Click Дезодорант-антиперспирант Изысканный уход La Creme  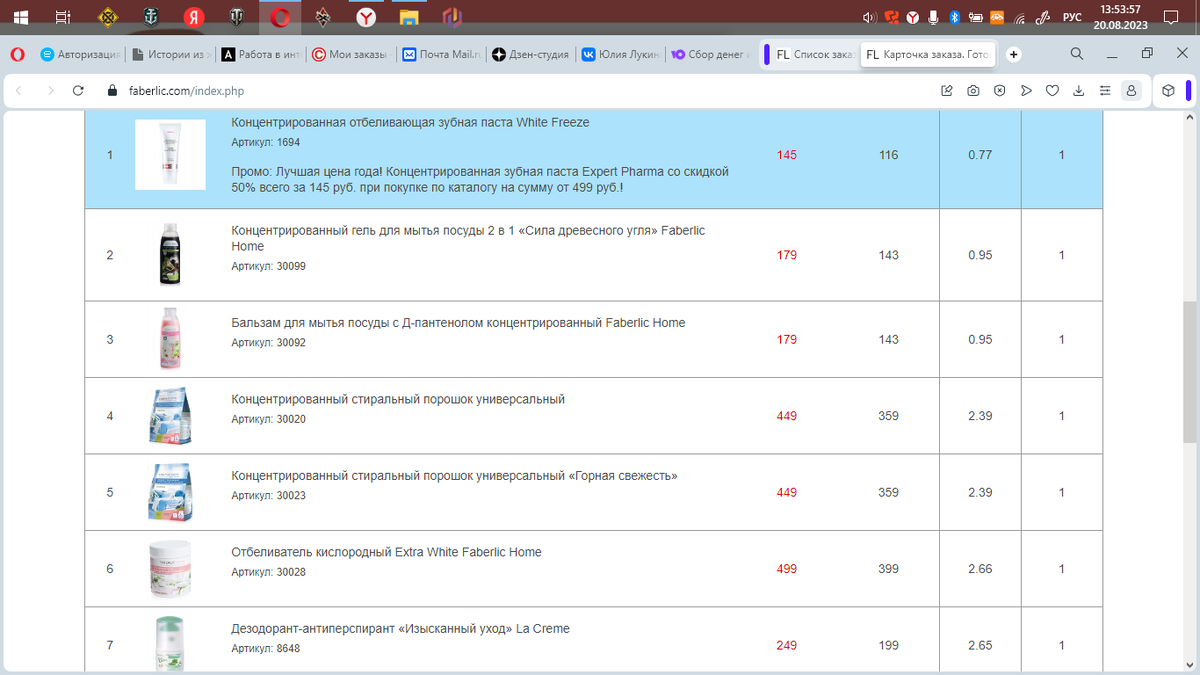(400, 629)
